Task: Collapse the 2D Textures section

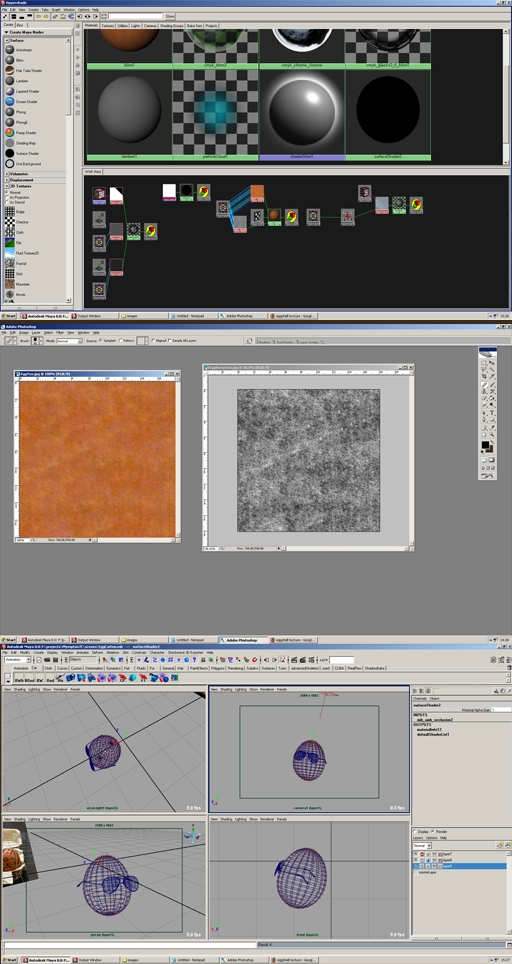Action: (7, 186)
